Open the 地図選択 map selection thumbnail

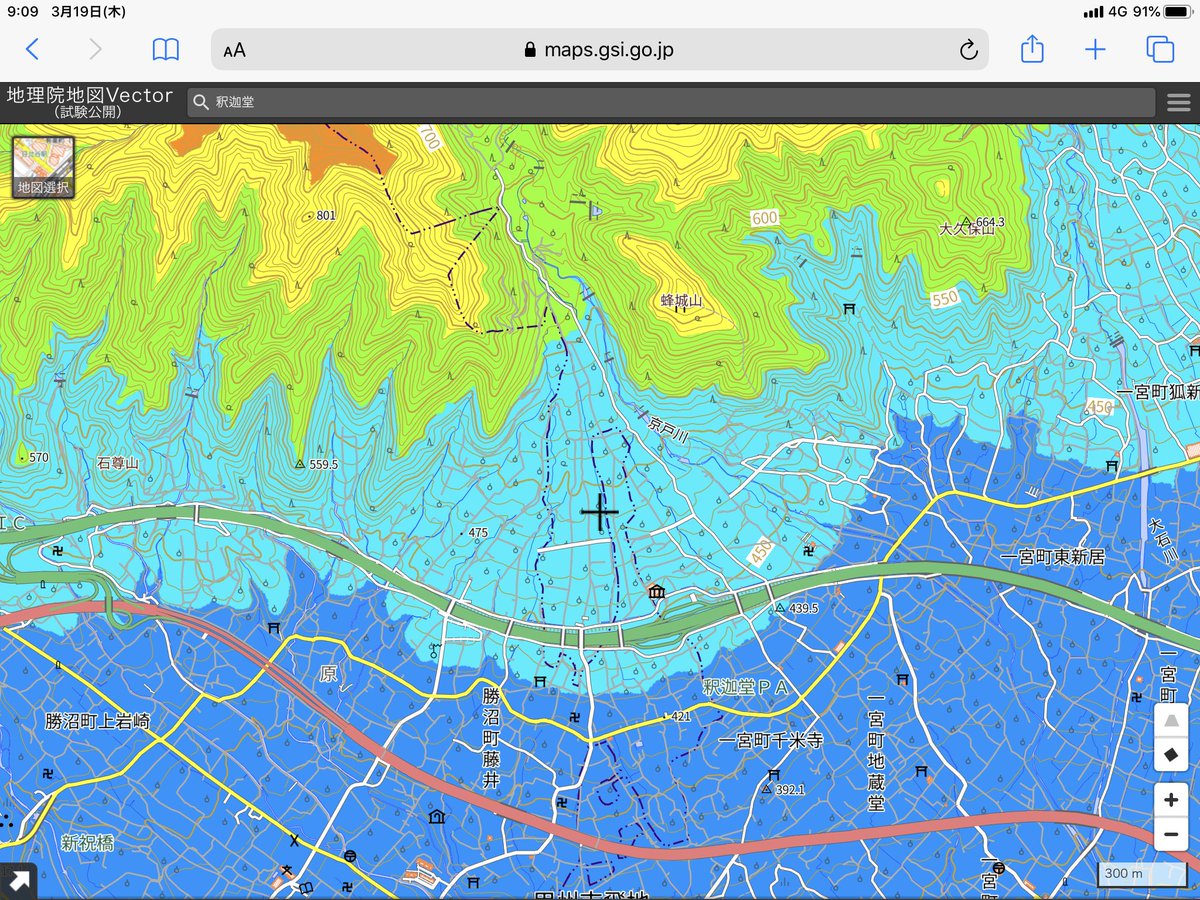tap(43, 167)
